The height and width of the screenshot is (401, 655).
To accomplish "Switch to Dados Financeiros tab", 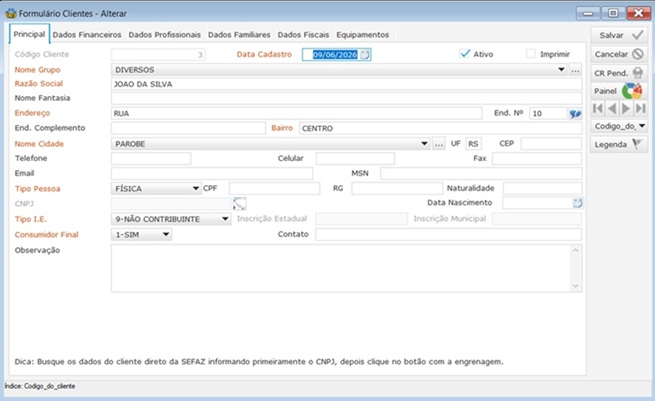I will coord(87,35).
